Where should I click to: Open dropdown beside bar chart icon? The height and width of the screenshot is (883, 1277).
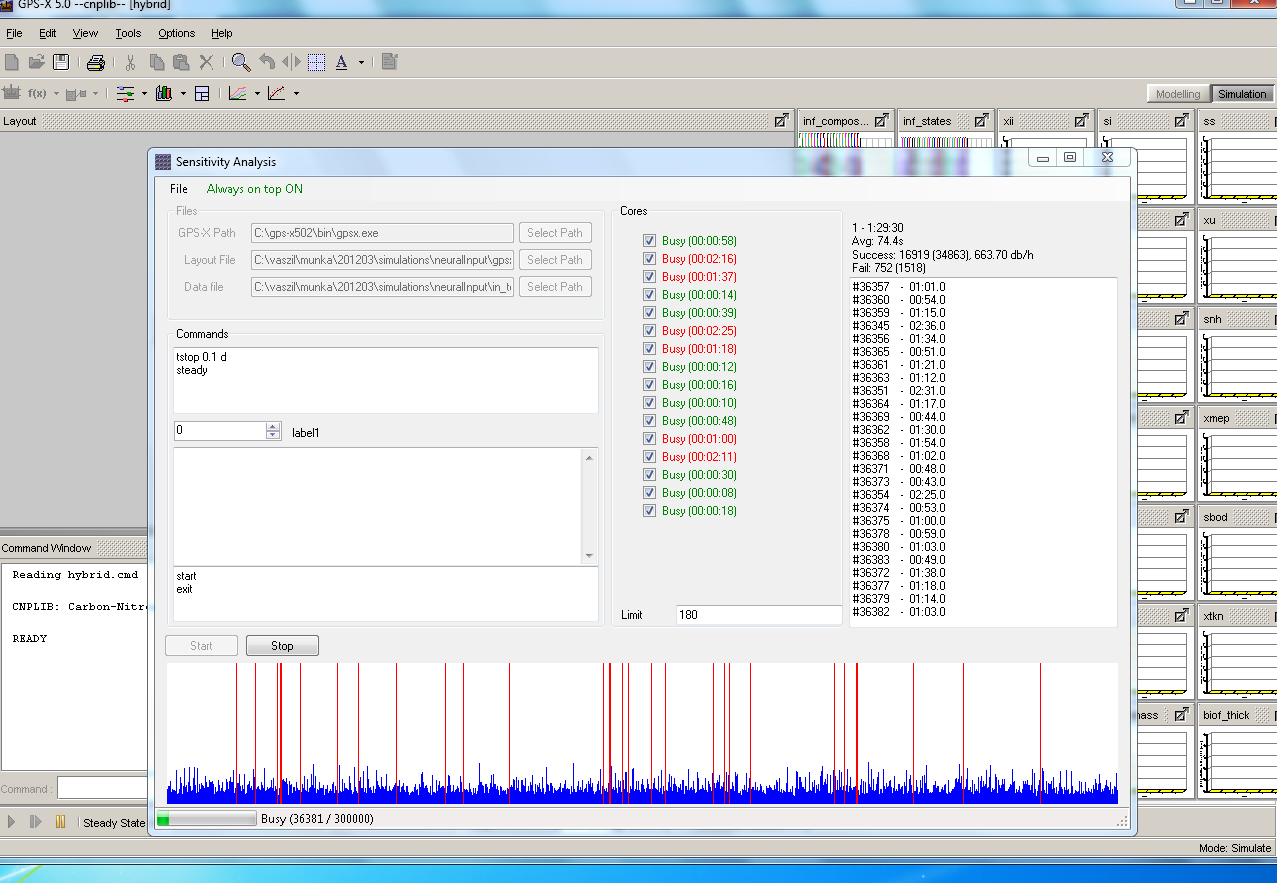(183, 94)
